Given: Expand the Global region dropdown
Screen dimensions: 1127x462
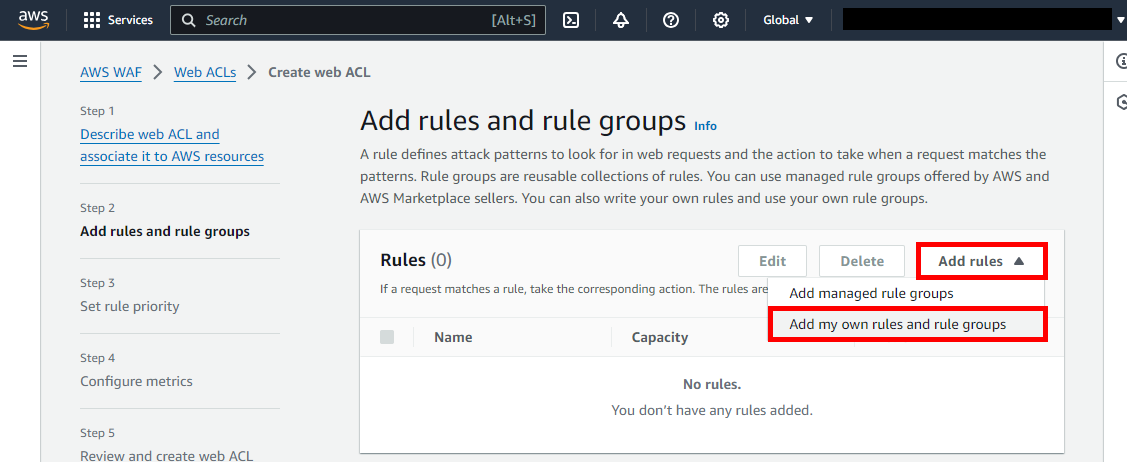Looking at the screenshot, I should point(788,20).
